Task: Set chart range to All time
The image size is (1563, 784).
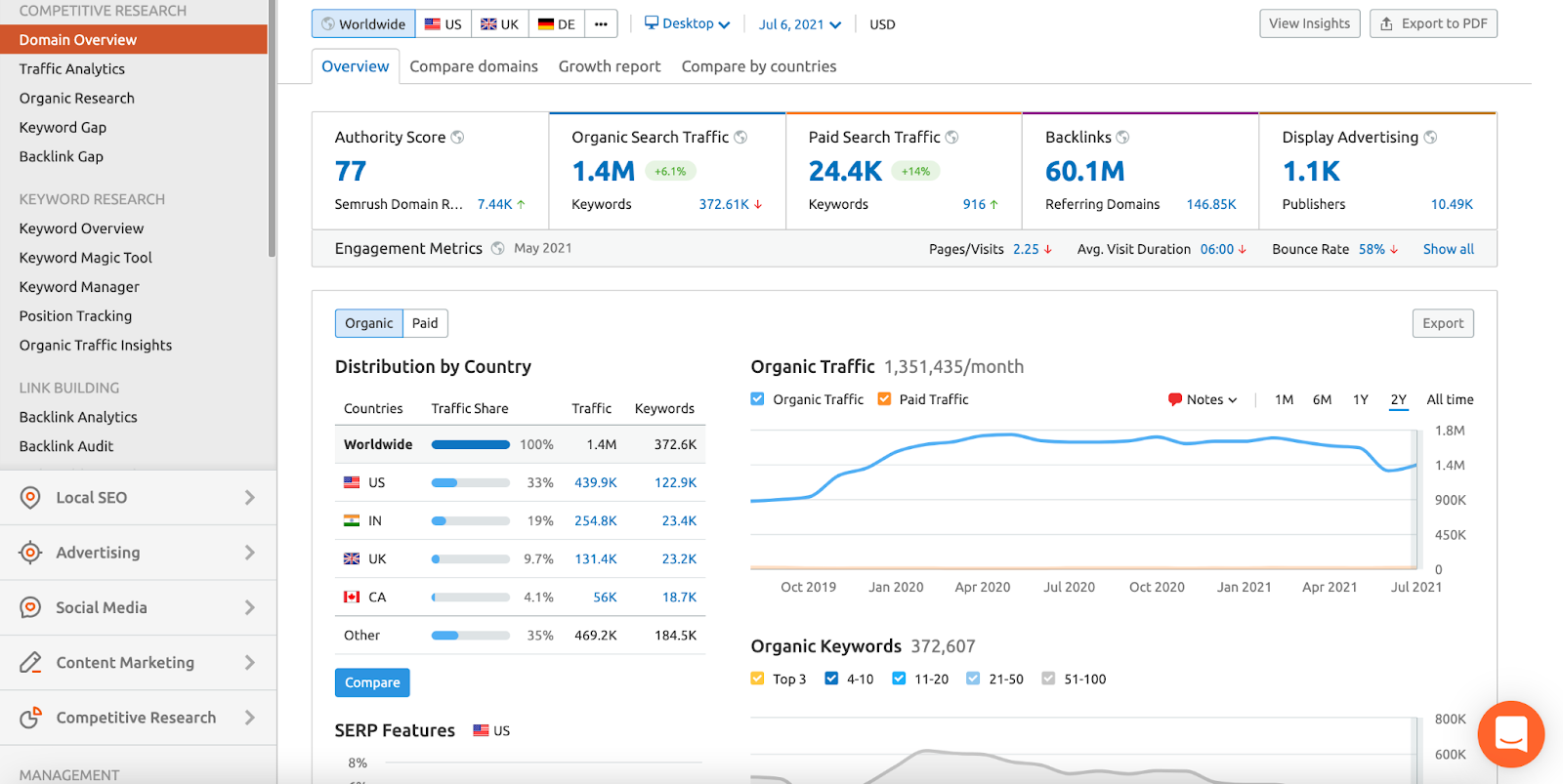Action: 1450,399
